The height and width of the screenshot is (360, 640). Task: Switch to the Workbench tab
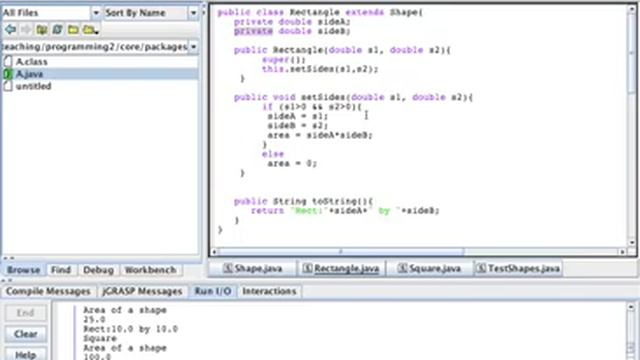[151, 270]
